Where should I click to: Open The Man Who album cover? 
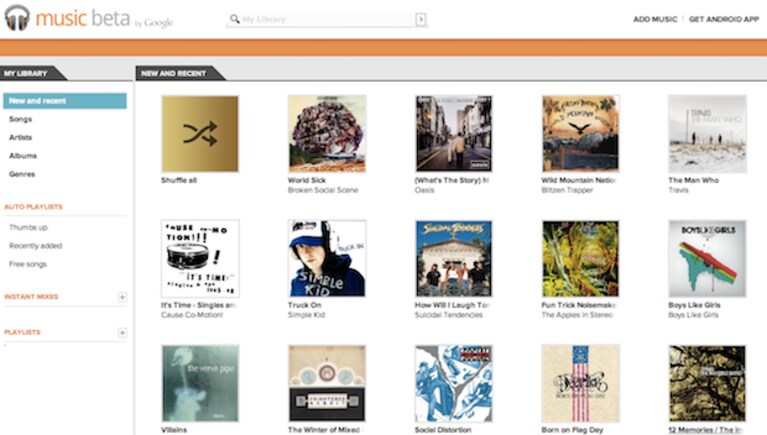(x=707, y=134)
